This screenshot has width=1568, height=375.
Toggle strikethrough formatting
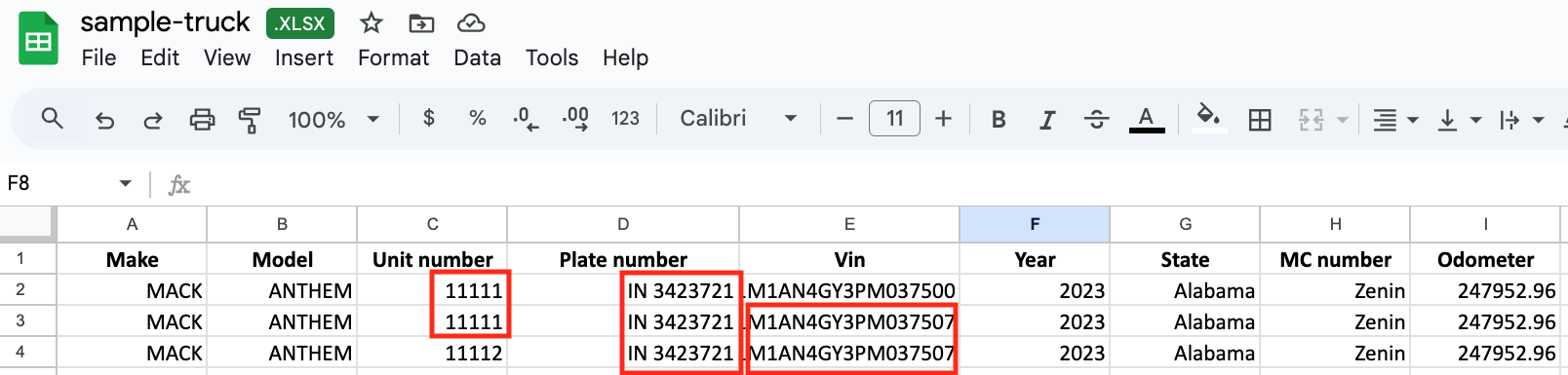pos(1096,120)
